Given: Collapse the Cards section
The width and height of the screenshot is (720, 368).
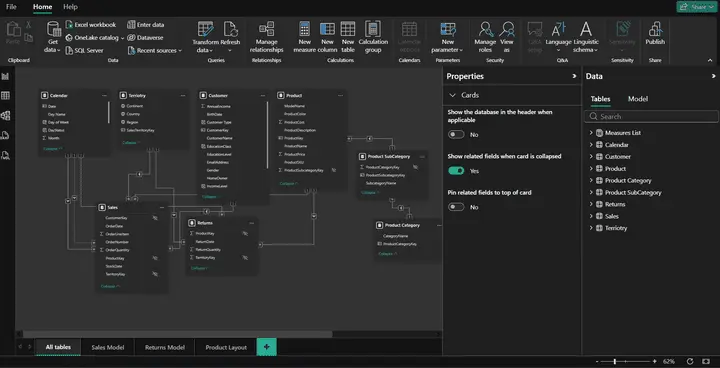Looking at the screenshot, I should point(453,95).
